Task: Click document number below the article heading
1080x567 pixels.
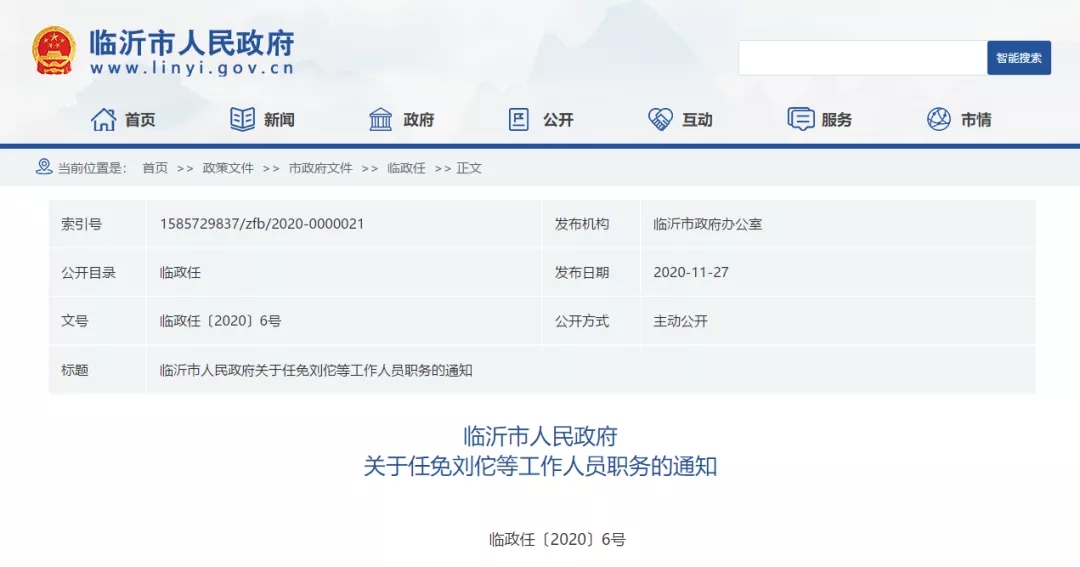Action: coord(557,539)
